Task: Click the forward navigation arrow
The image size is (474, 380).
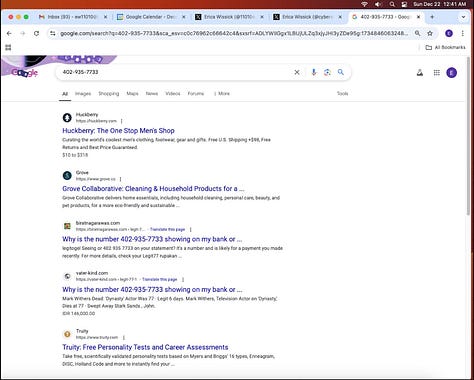Action: (23, 33)
